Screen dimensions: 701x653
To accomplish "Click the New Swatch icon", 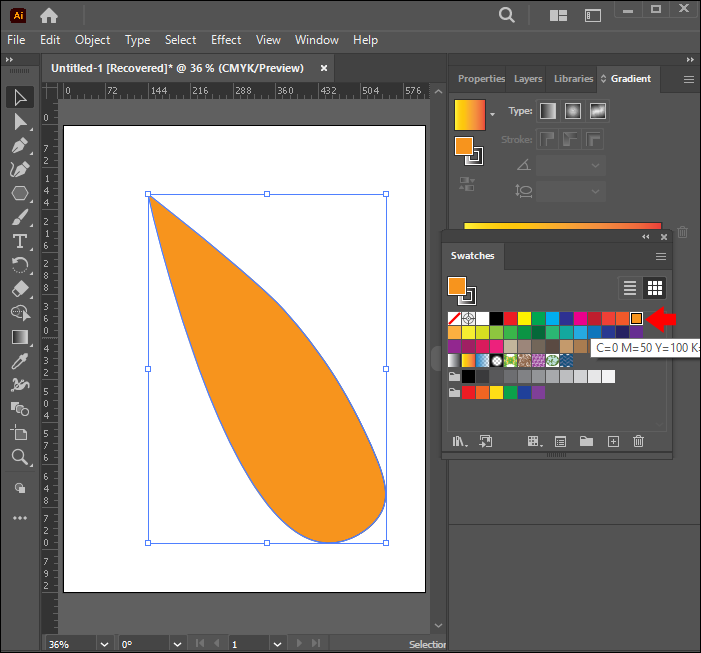I will coord(613,441).
